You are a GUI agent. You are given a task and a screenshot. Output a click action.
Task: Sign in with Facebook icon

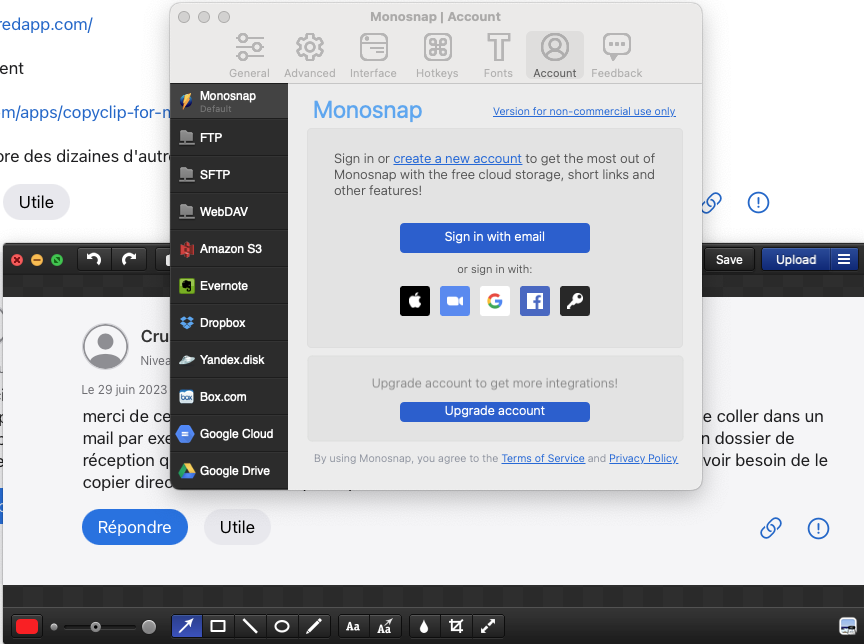pos(535,301)
